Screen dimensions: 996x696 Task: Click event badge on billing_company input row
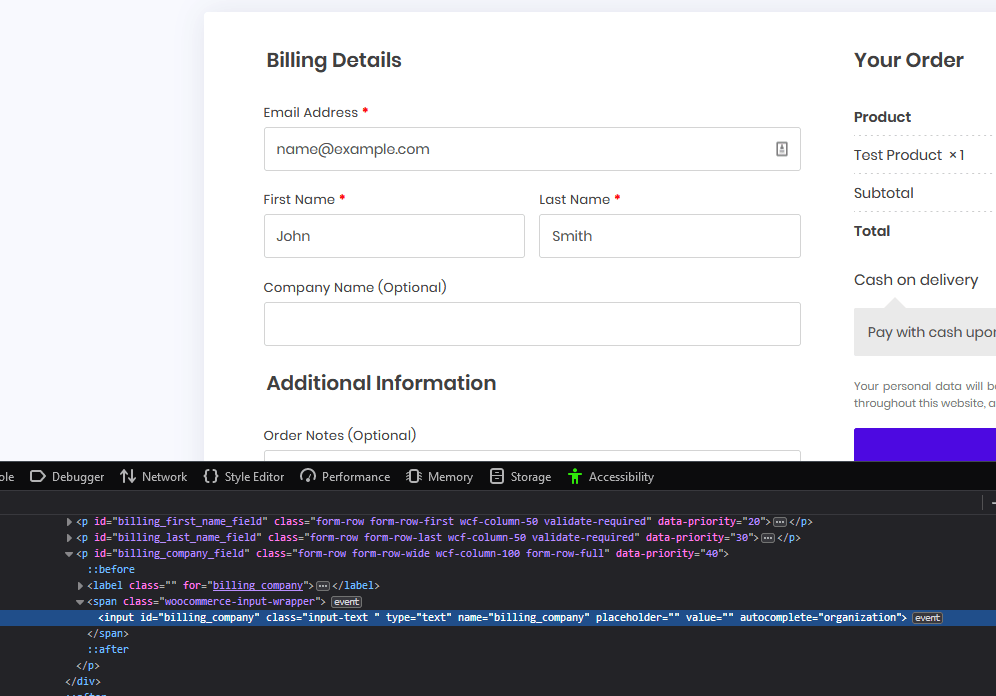[x=927, y=618]
